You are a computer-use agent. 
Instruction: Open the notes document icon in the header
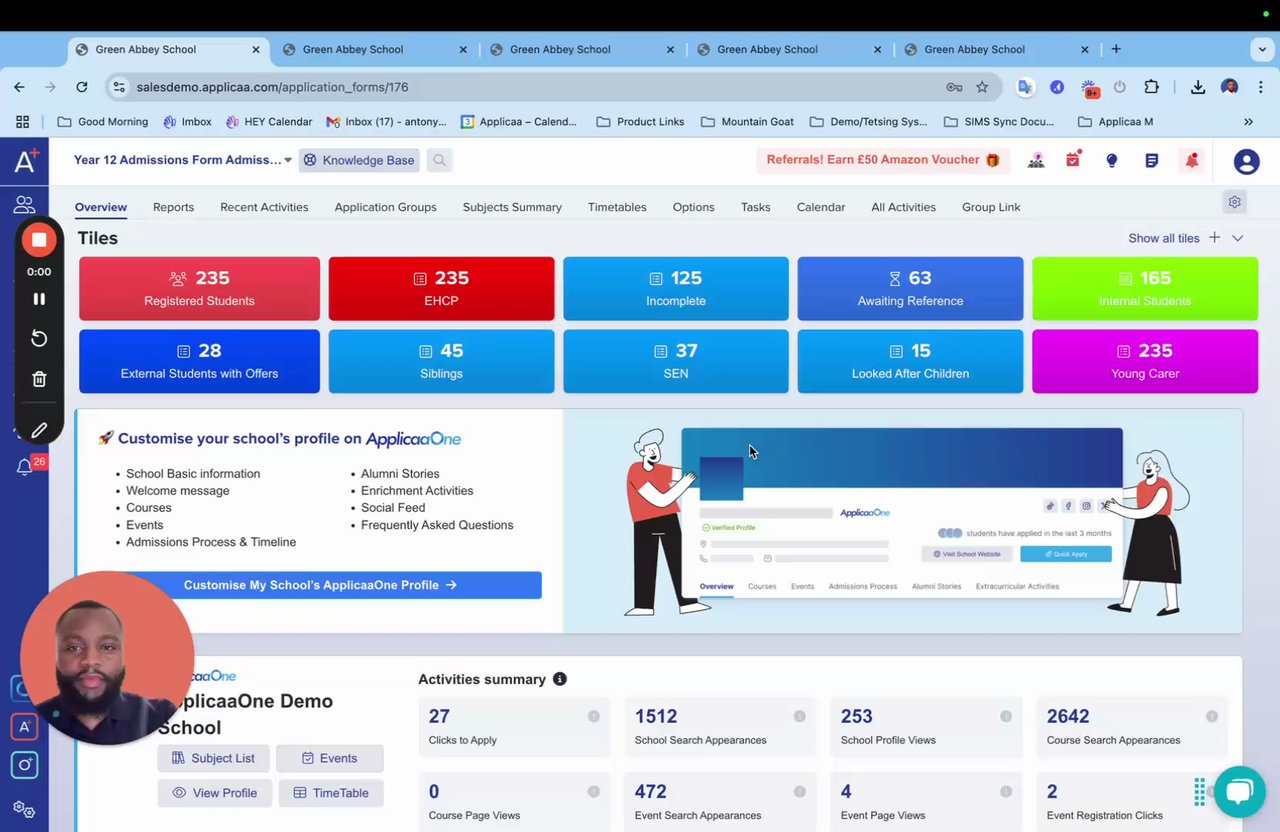(x=1151, y=160)
